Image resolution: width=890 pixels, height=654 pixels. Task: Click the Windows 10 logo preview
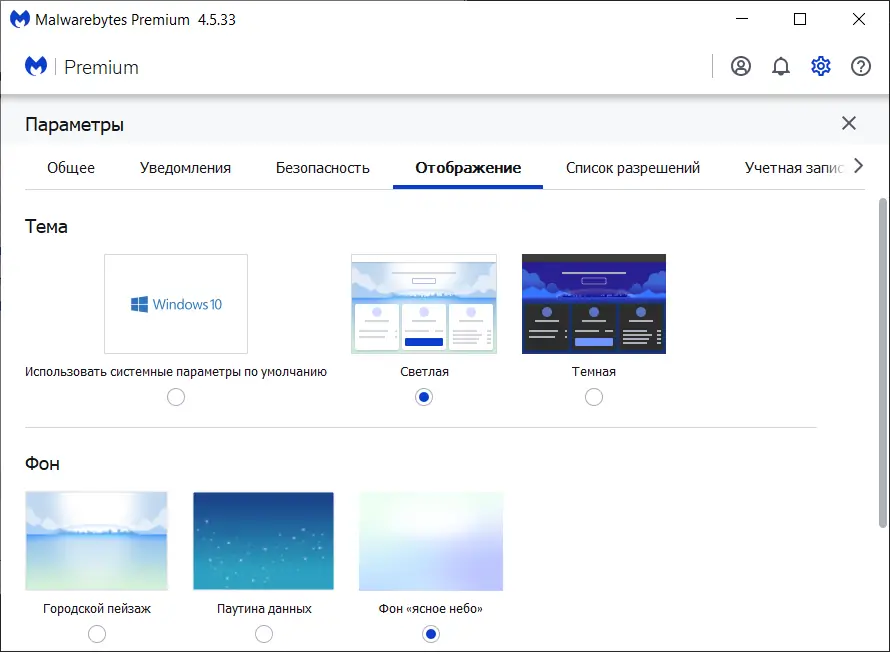(x=176, y=302)
